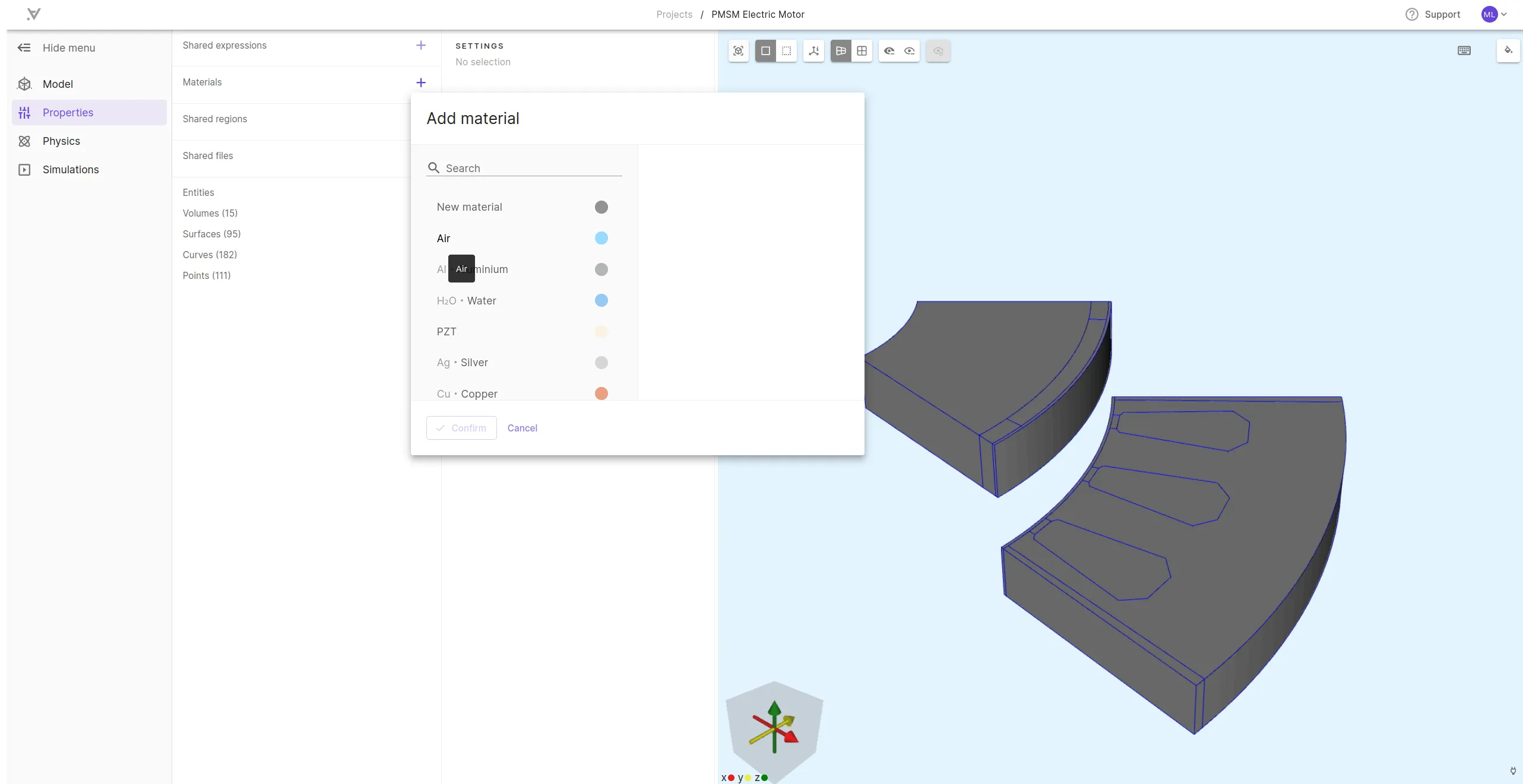Screen dimensions: 1523x784
Task: Switch to orthographic grid view
Action: click(862, 51)
